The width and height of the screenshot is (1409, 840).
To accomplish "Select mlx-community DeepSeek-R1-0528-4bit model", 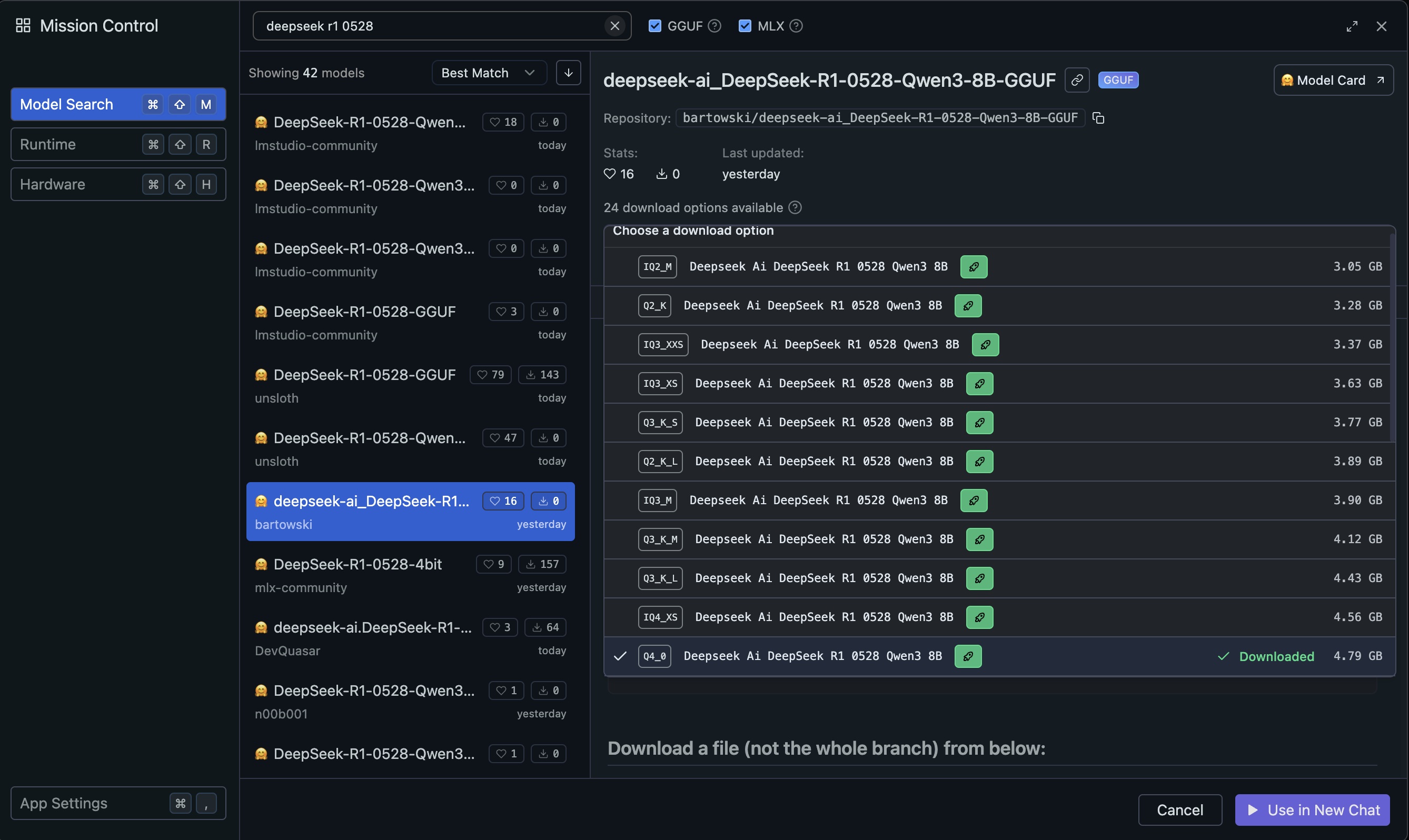I will (410, 576).
